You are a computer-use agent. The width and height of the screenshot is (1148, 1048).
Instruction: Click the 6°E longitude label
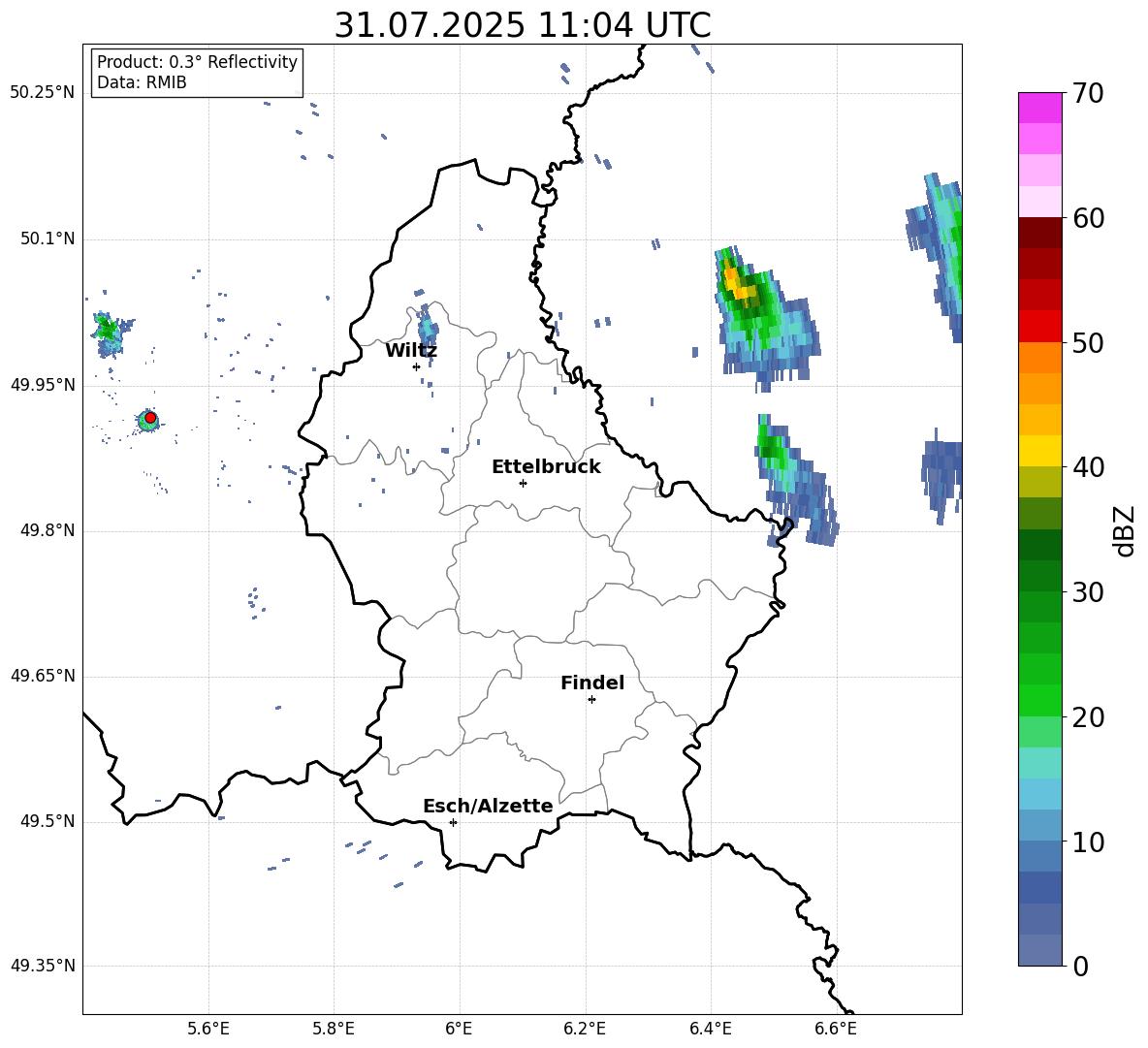459,1029
